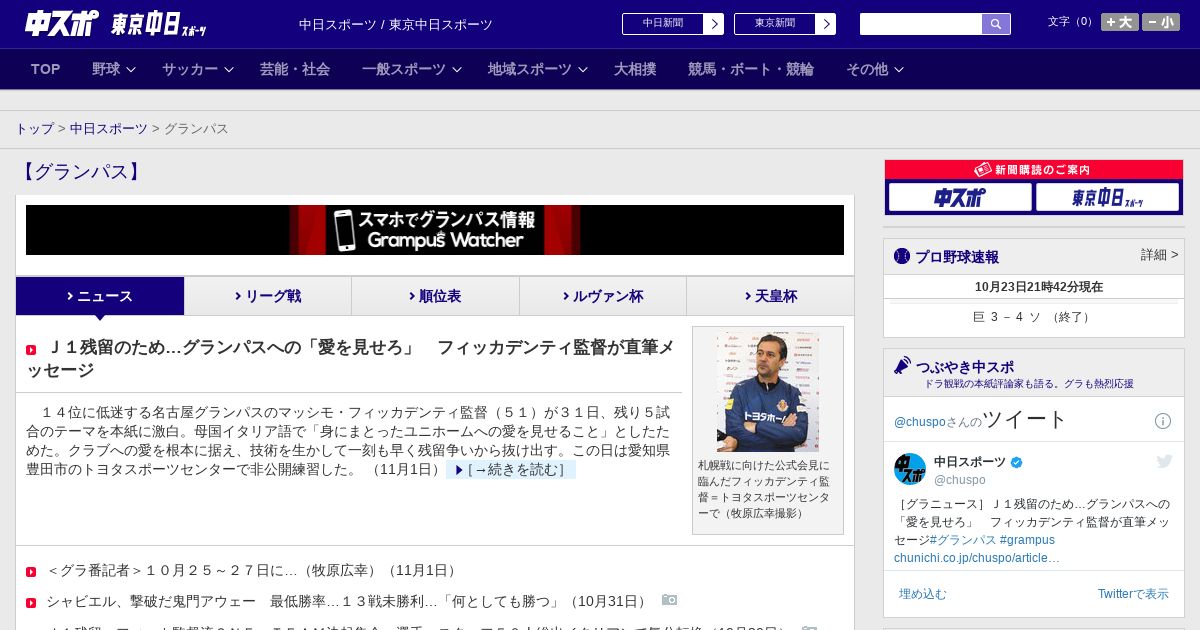The width and height of the screenshot is (1200, 630).
Task: Click #grampus hashtag in tweet
Action: [x=1027, y=539]
